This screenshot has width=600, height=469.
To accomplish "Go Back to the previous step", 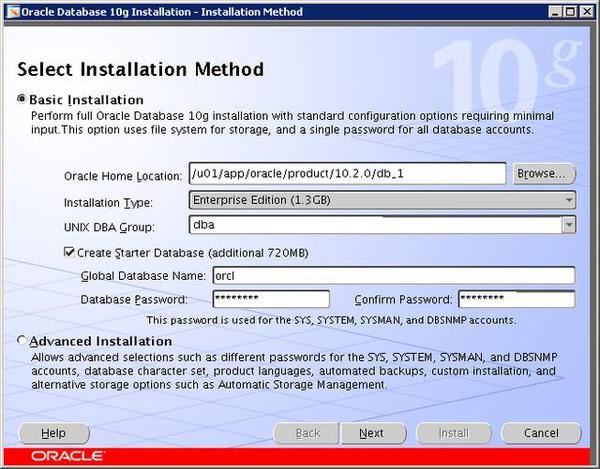I will [307, 433].
